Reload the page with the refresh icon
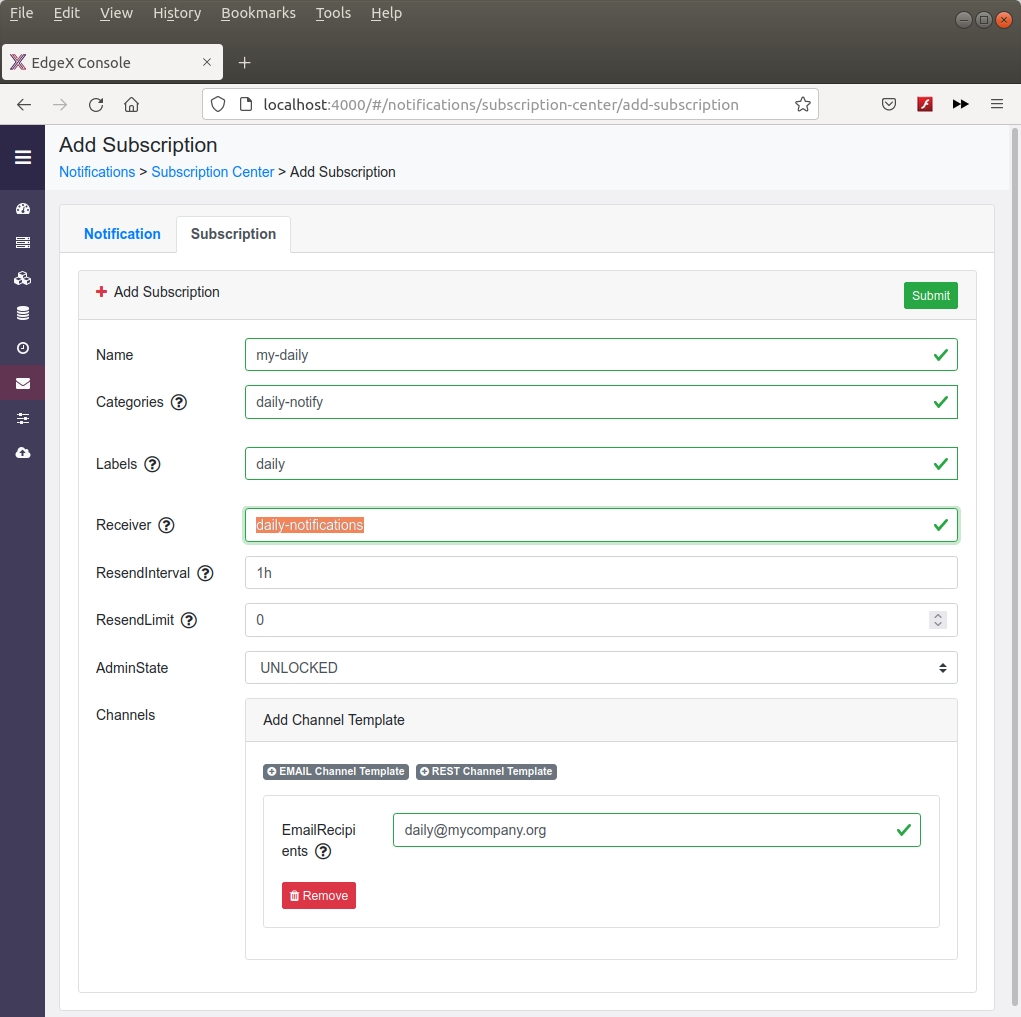The width and height of the screenshot is (1021, 1017). (x=96, y=105)
